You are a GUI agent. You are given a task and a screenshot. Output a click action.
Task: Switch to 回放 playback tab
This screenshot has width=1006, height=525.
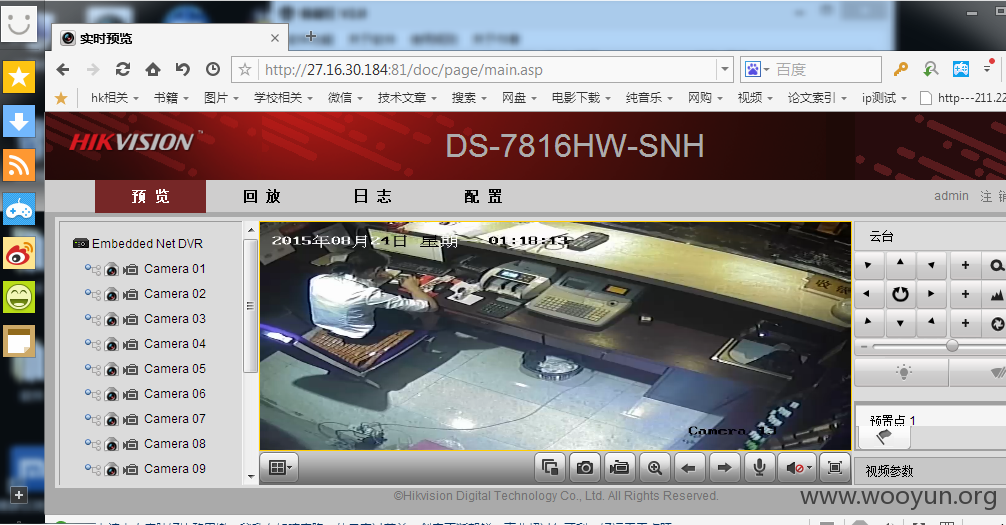(x=262, y=196)
